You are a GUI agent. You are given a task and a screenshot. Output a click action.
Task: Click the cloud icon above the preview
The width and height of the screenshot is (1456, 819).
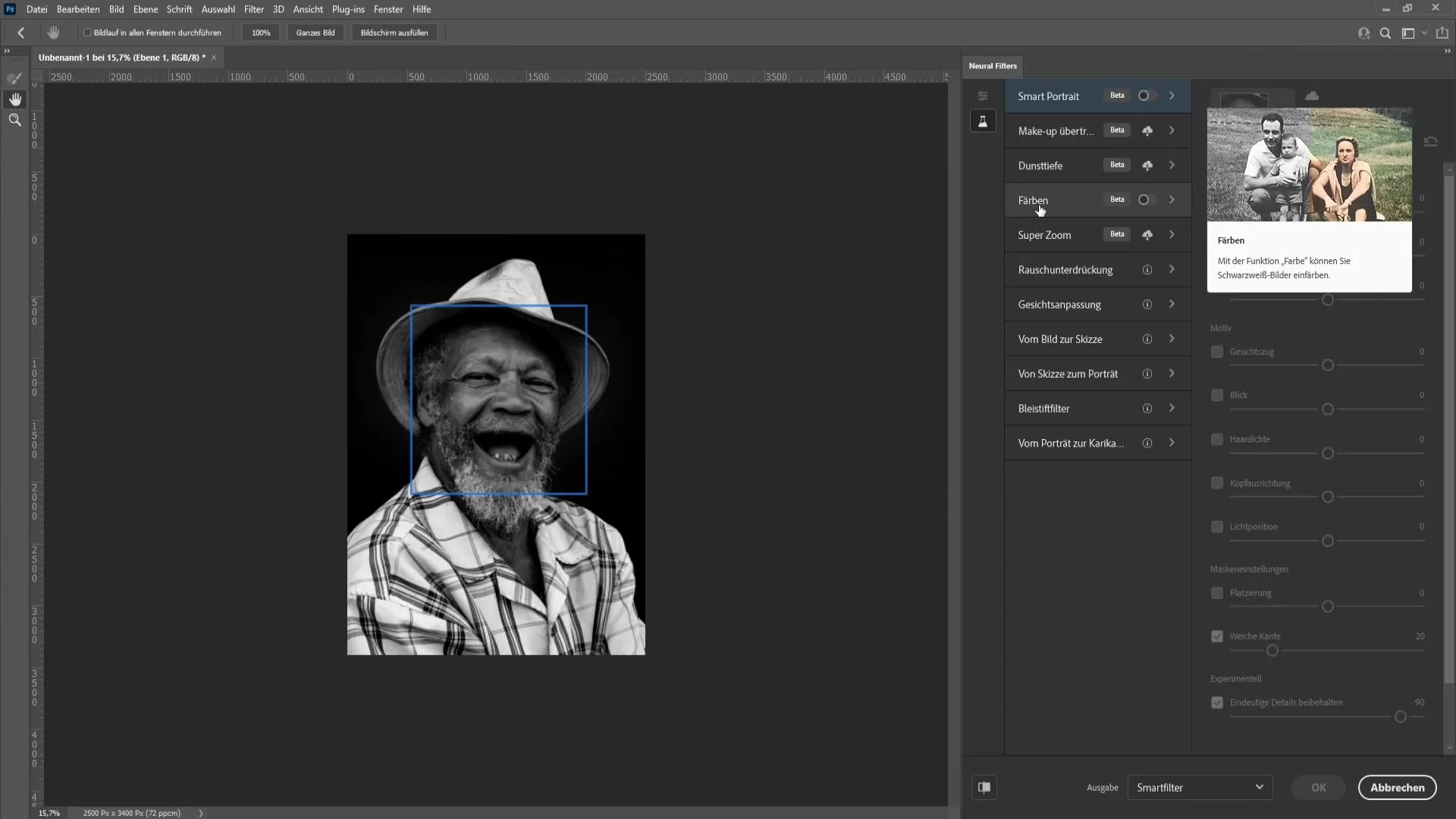pos(1312,96)
